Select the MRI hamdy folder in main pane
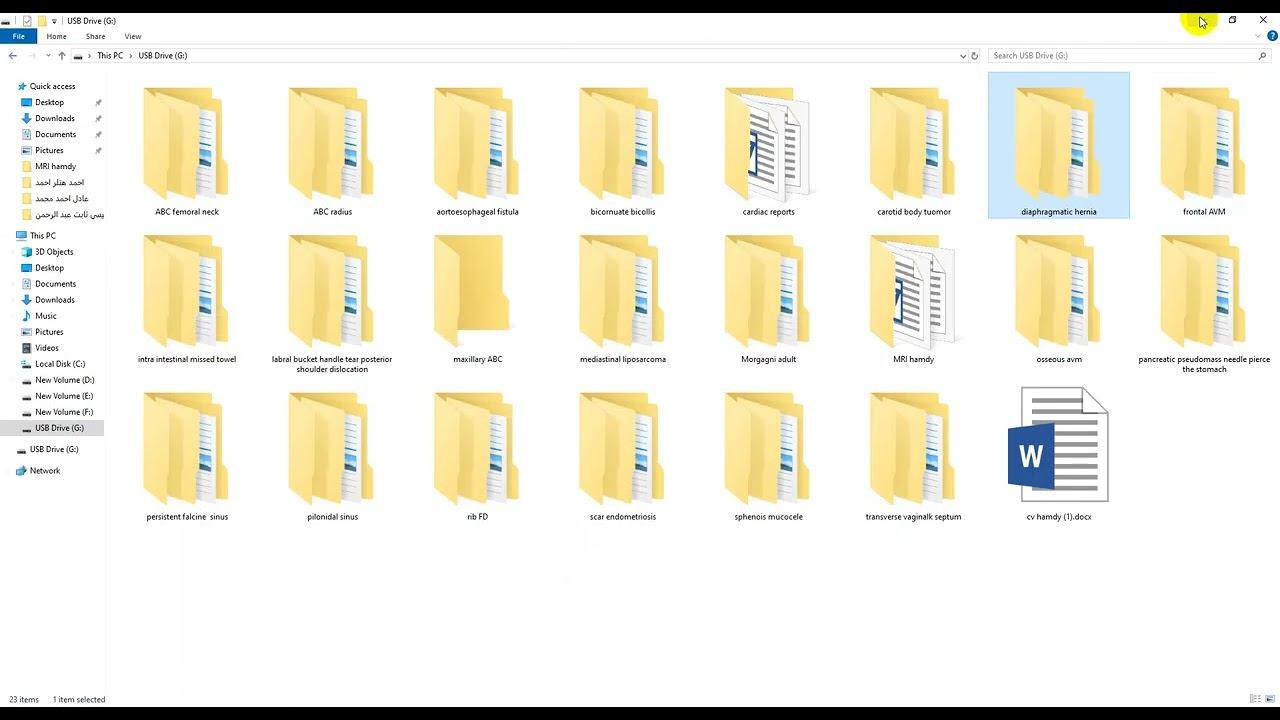 [914, 300]
